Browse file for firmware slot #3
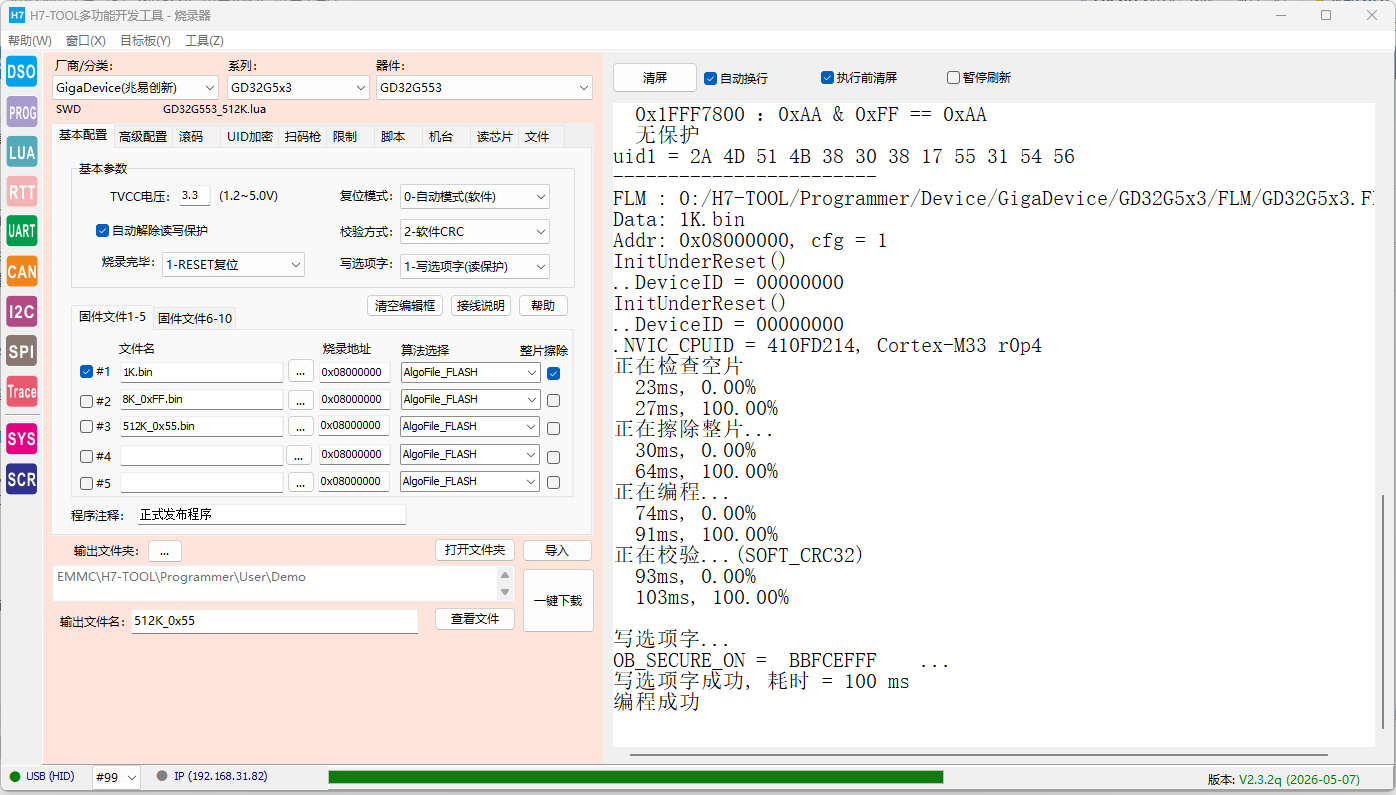 coord(300,426)
